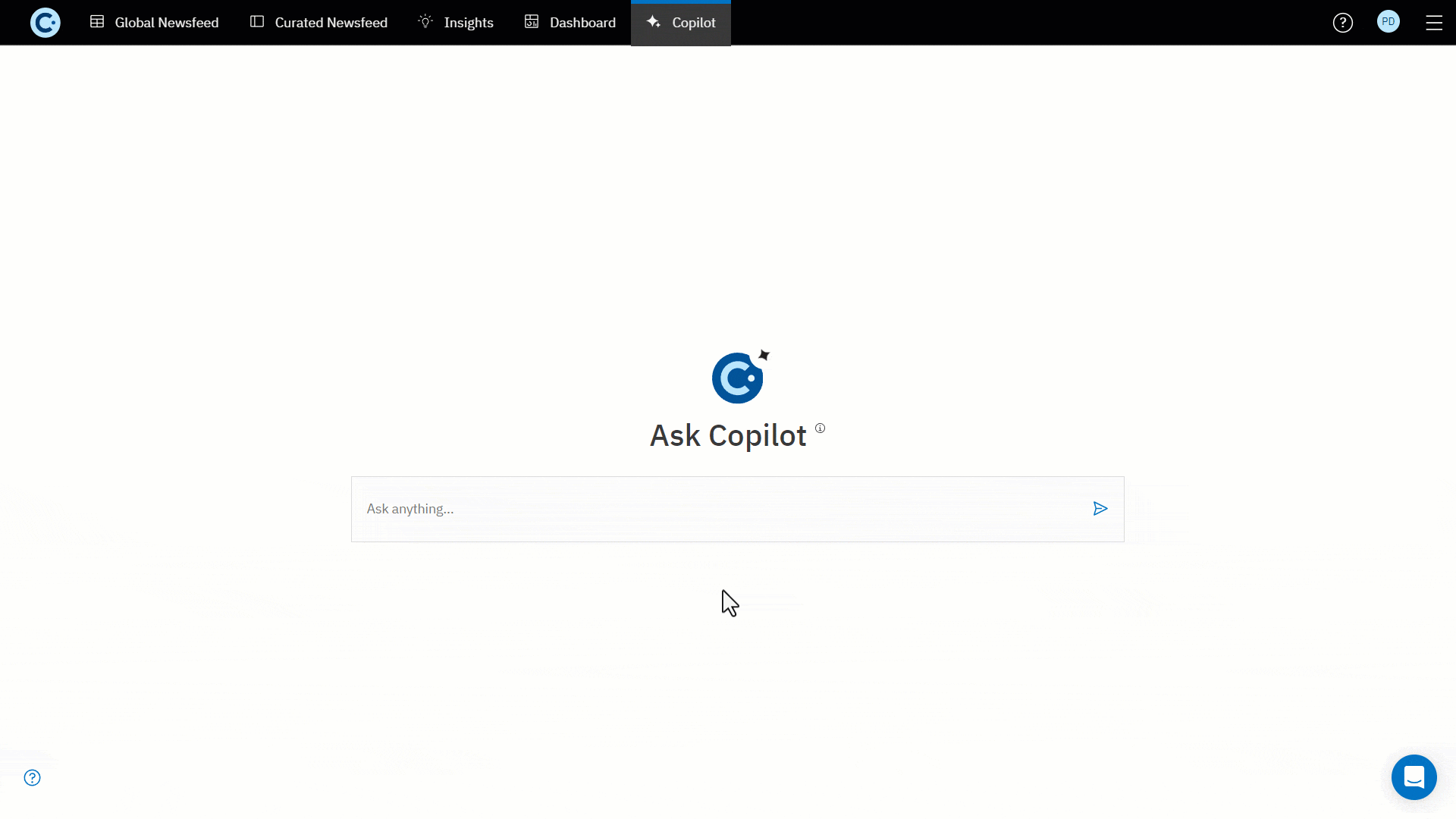Click the send arrow in the question box

click(x=1100, y=509)
